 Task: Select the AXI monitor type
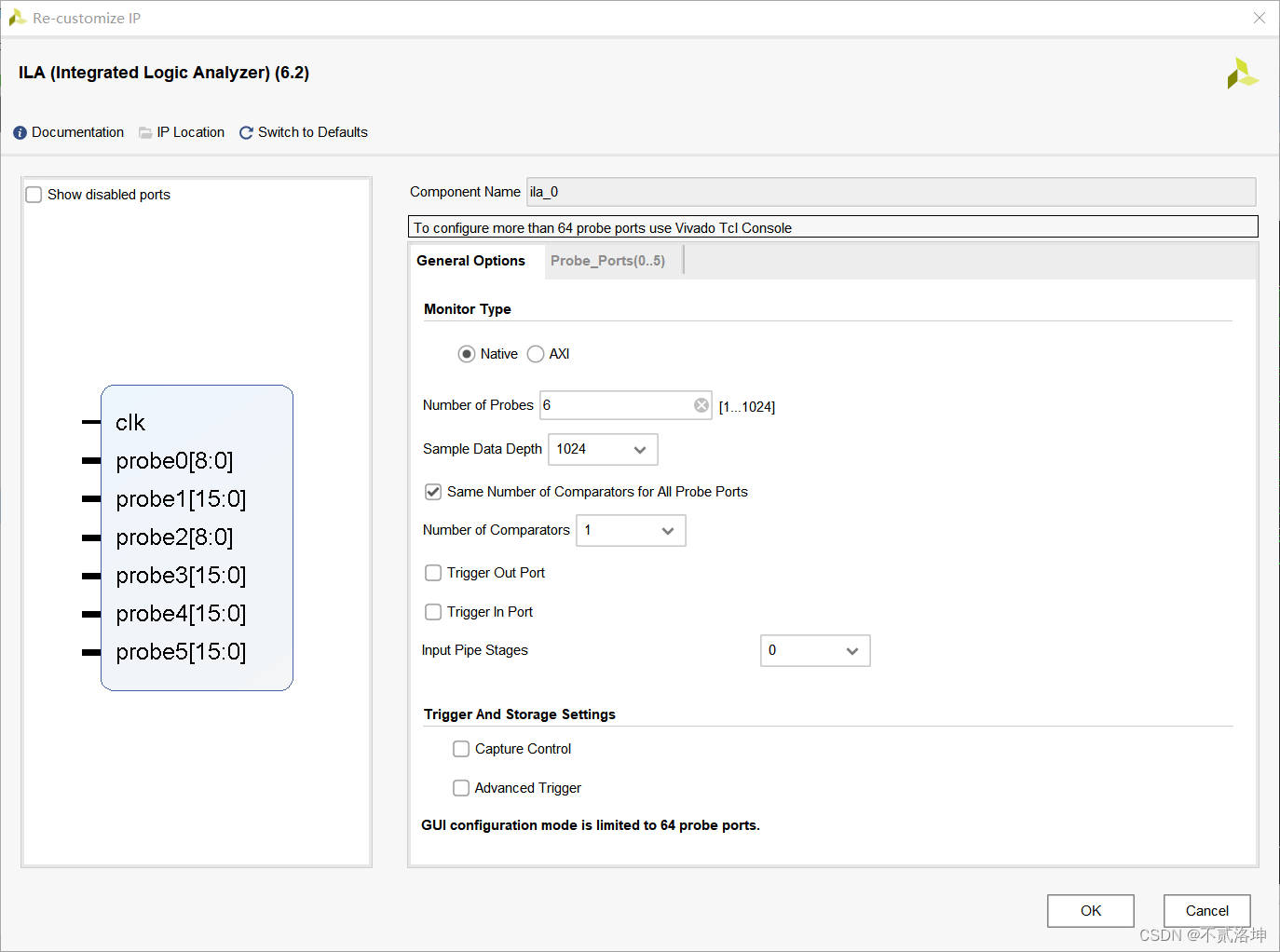(536, 354)
